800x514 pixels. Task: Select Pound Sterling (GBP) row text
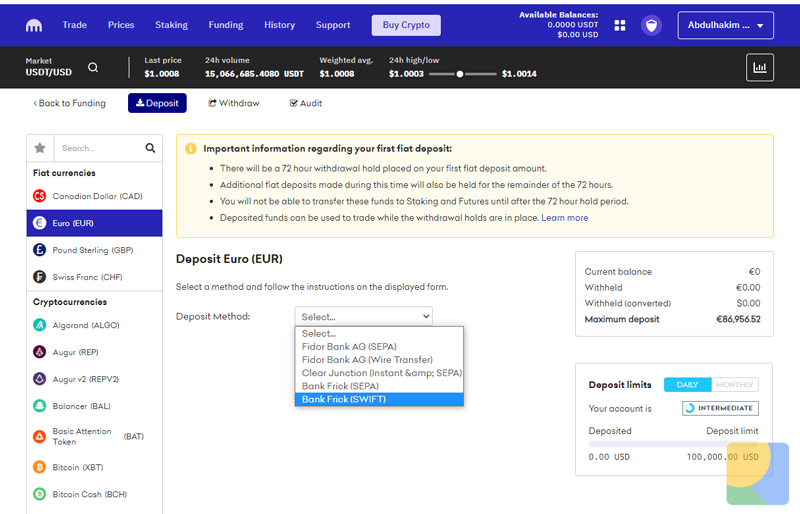[x=93, y=250]
